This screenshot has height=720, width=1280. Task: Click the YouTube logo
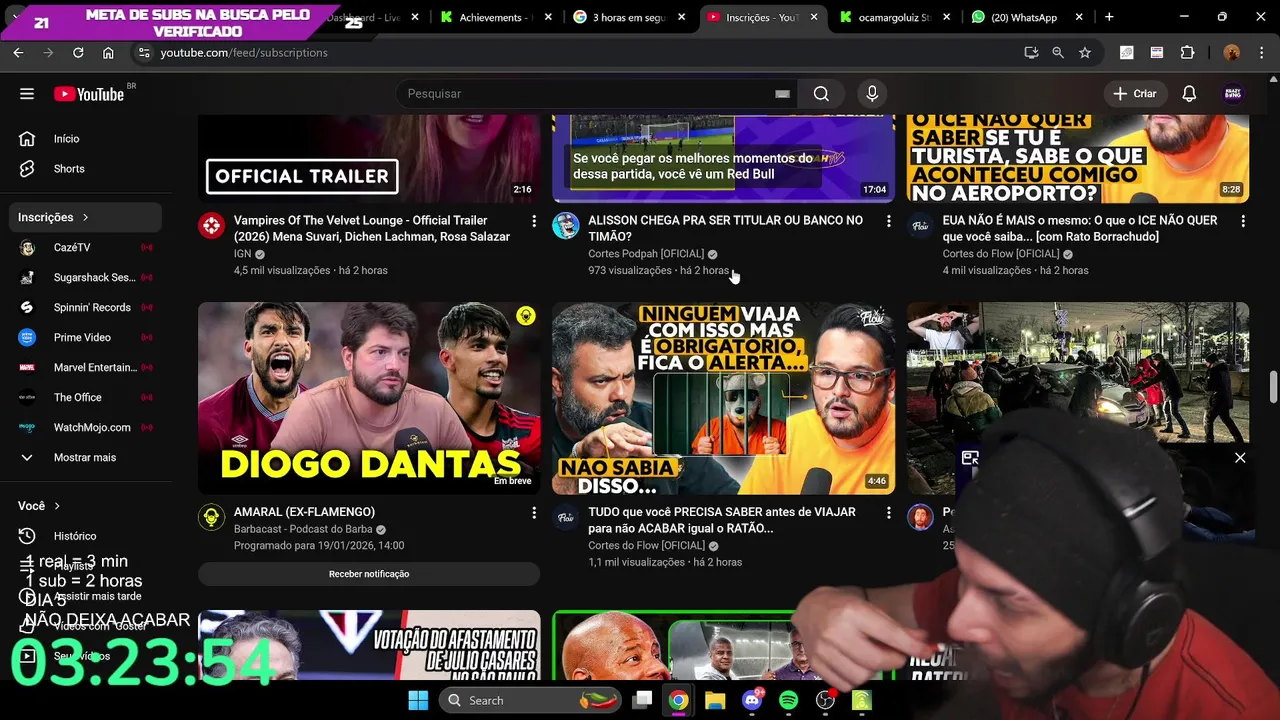tap(89, 94)
